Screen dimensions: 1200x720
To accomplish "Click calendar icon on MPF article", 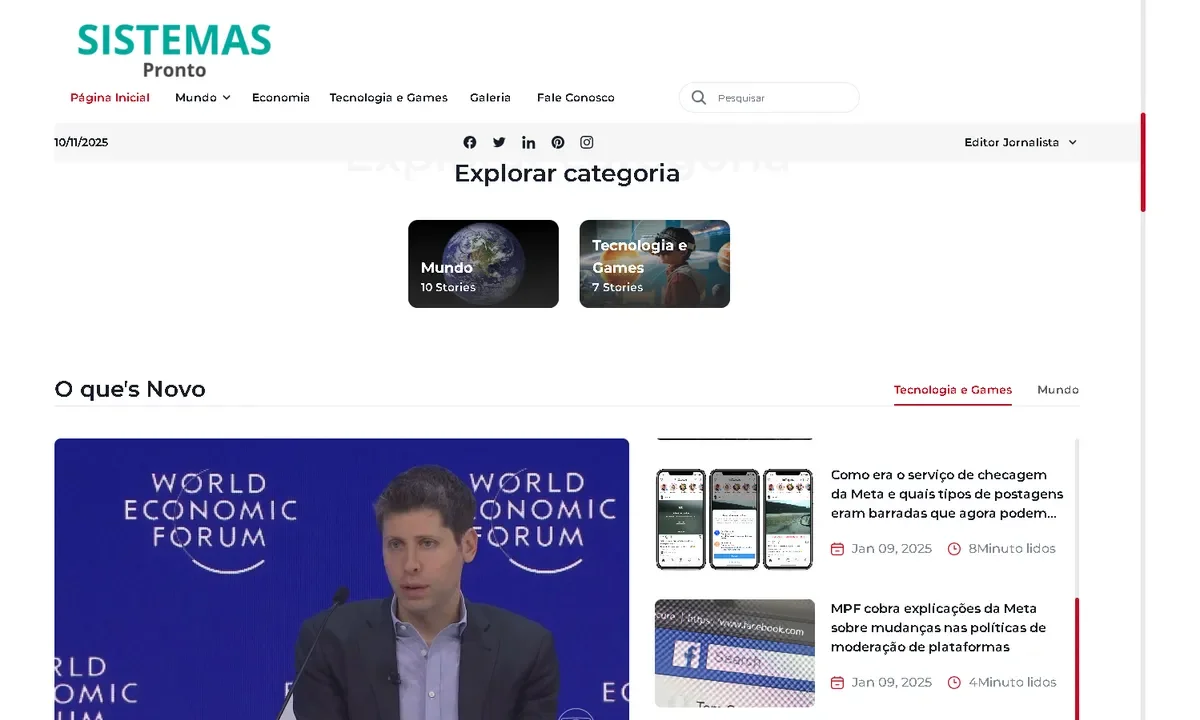I will 838,682.
